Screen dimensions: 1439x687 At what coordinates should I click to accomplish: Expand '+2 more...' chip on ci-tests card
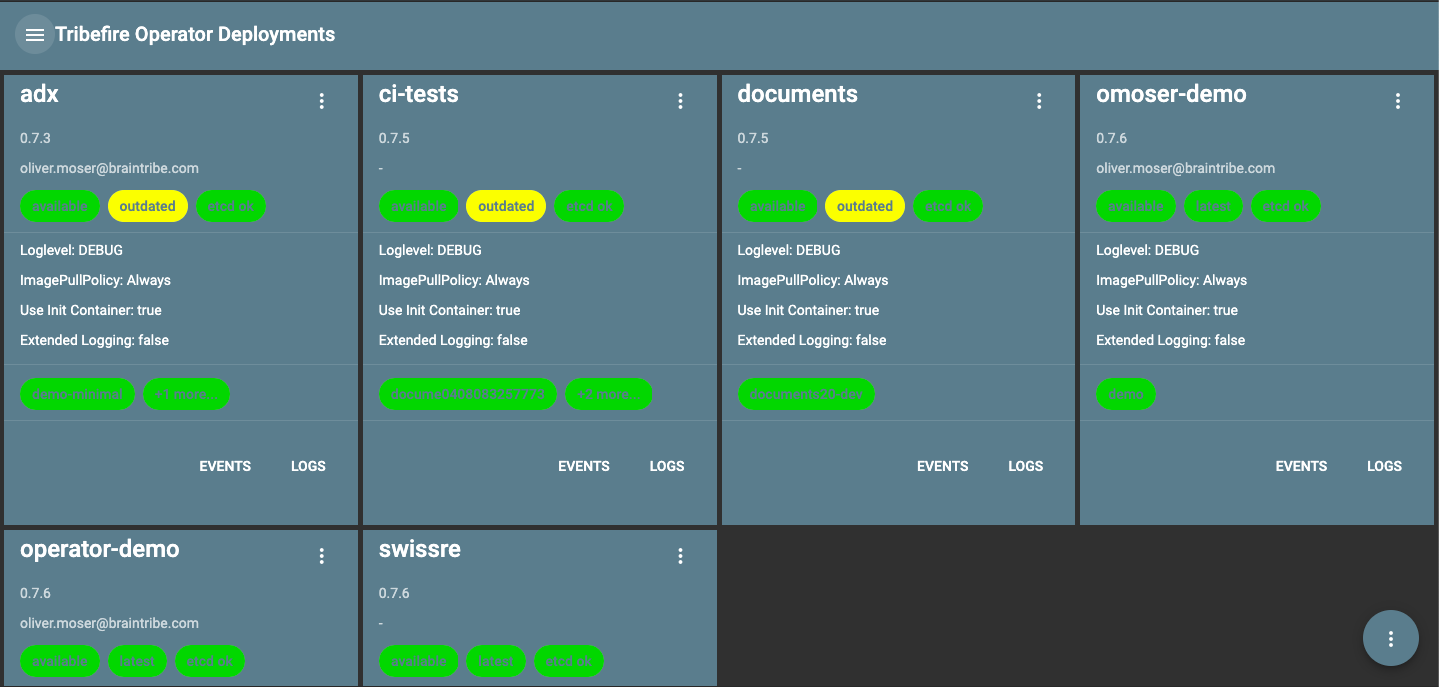click(608, 394)
